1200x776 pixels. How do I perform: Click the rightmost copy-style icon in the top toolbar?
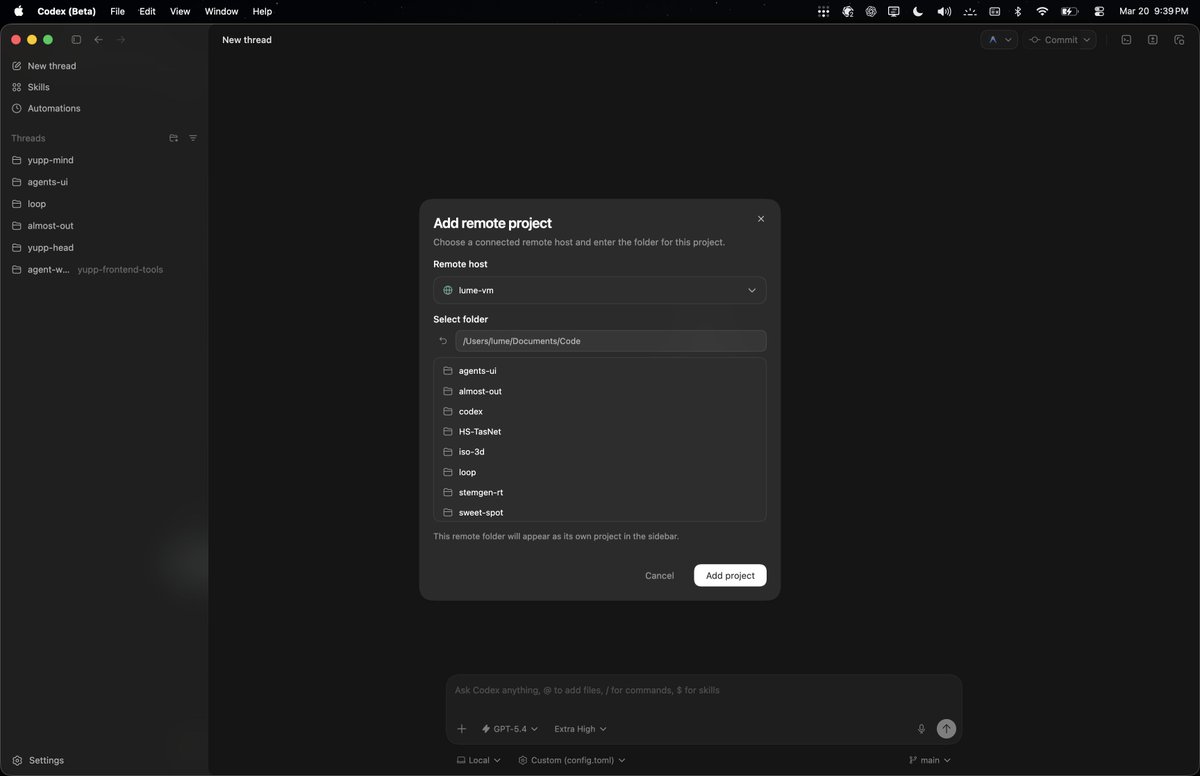coord(1179,40)
